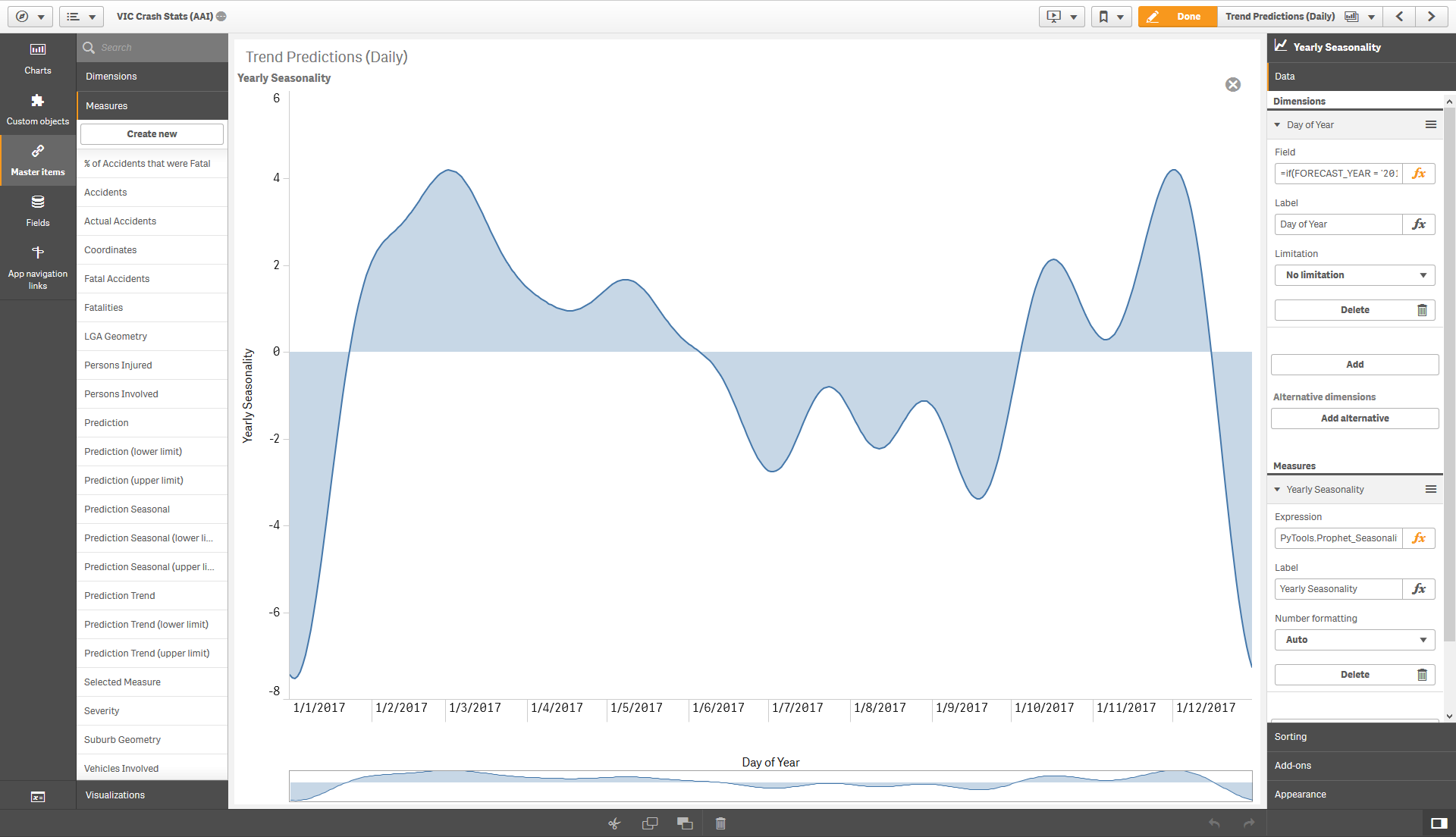Open the Number formatting Auto dropdown

point(1353,639)
